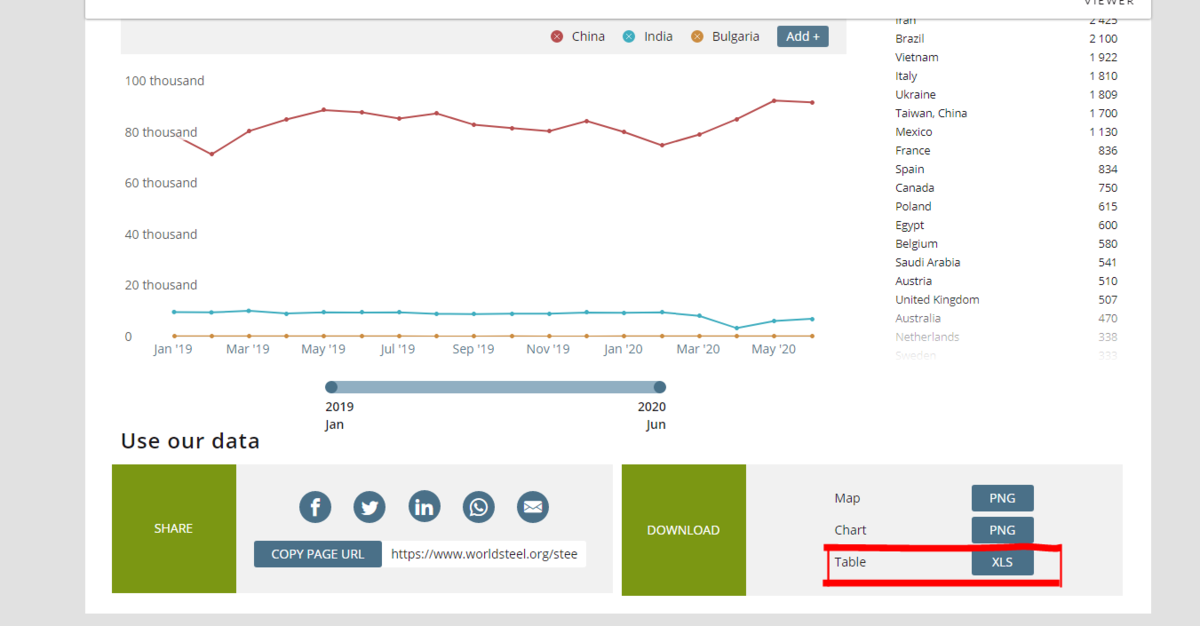Select Australia in the country list
Screen dimensions: 1200x626
pyautogui.click(x=918, y=318)
